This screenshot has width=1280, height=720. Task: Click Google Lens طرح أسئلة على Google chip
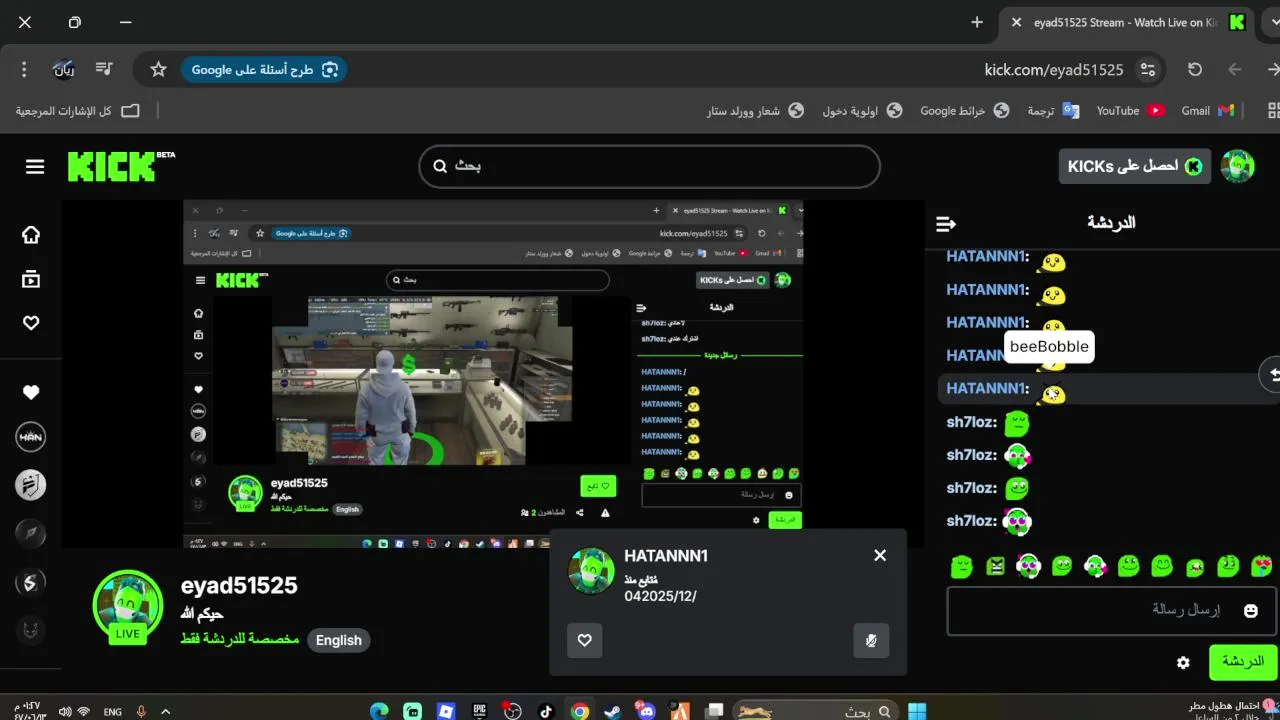(x=264, y=69)
